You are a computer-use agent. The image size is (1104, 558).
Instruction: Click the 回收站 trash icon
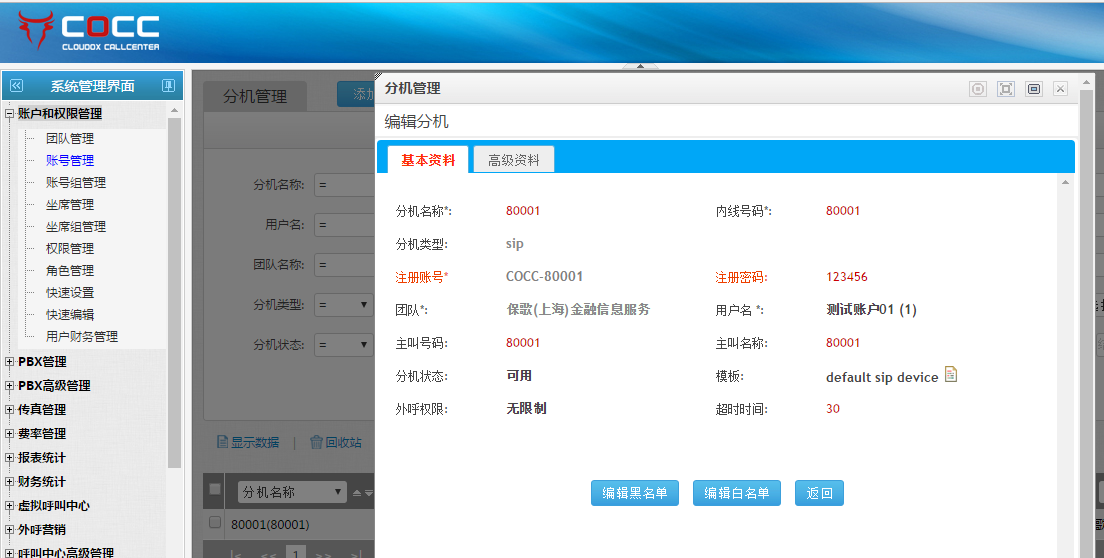point(316,442)
